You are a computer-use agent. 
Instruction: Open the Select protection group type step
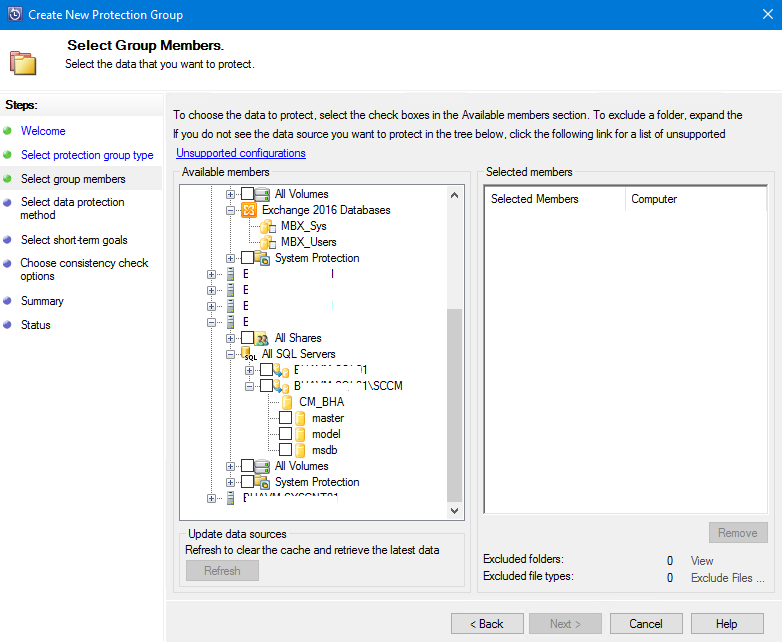point(87,155)
